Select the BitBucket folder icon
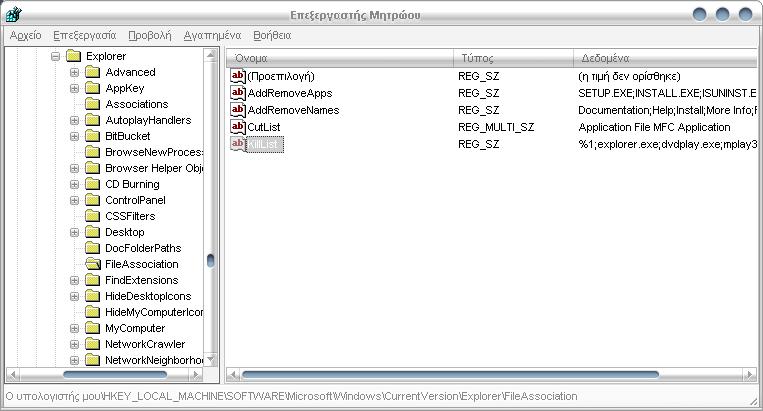 [92, 136]
